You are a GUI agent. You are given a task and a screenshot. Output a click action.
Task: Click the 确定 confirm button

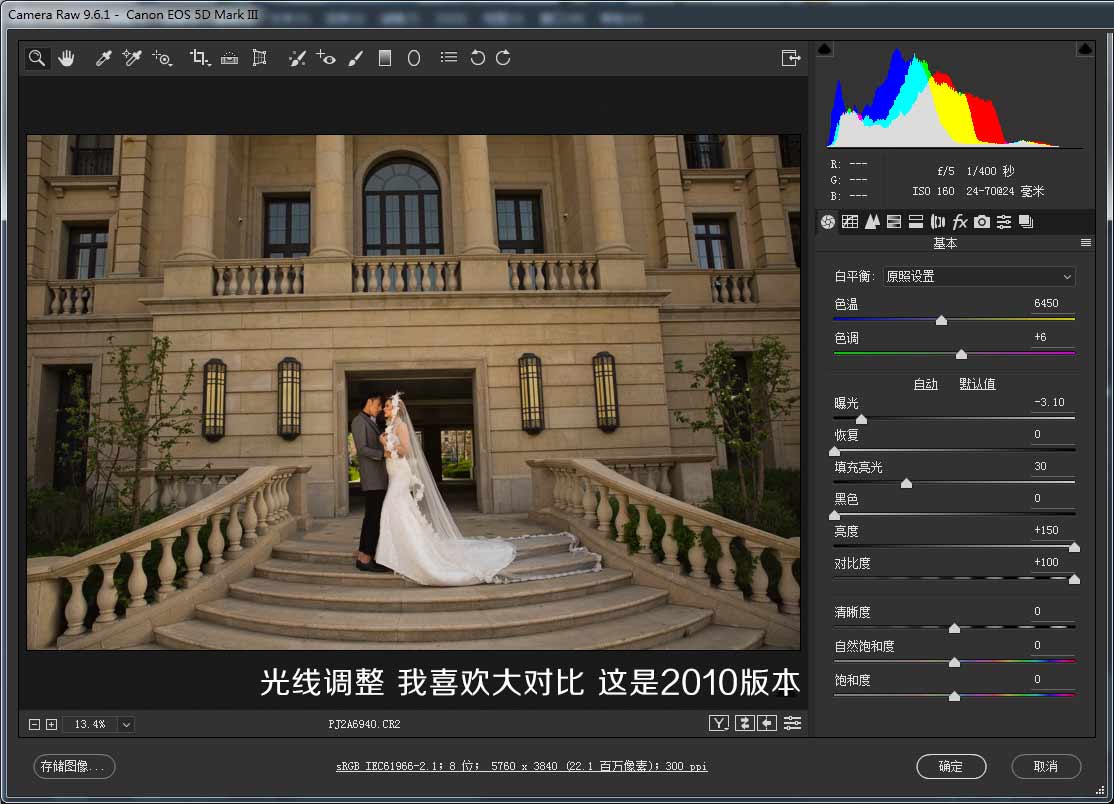click(951, 767)
